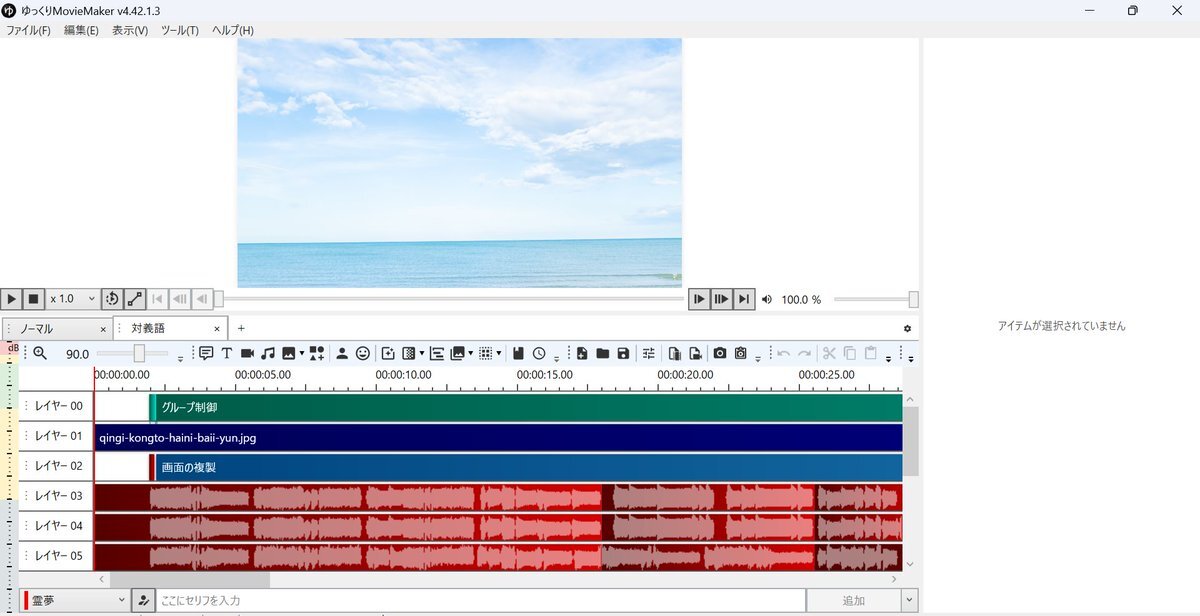Click the レイヤー 00 layer header

tap(56, 407)
